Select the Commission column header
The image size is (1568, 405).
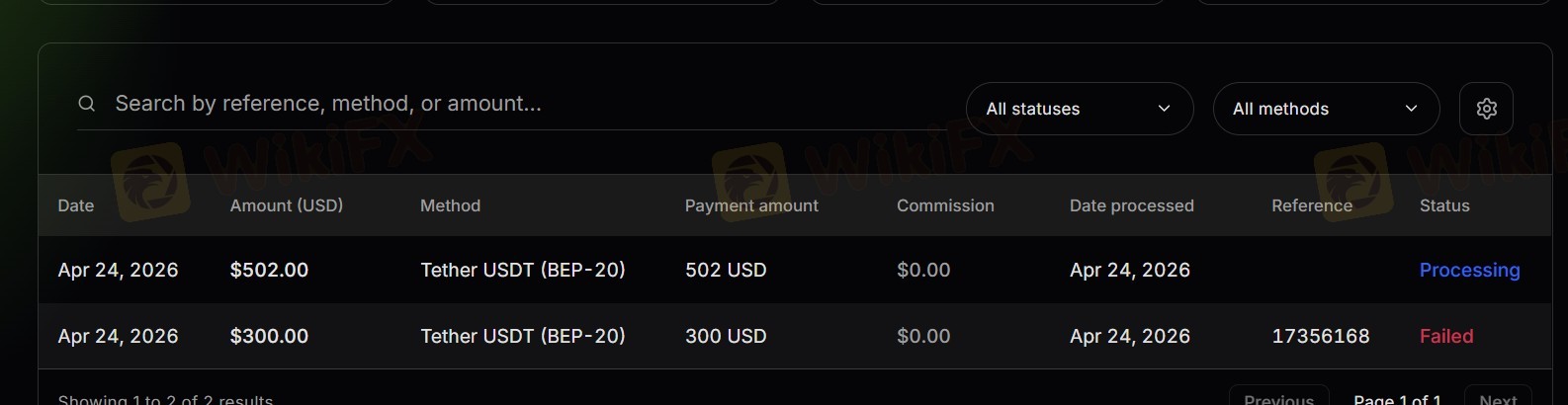(x=945, y=205)
